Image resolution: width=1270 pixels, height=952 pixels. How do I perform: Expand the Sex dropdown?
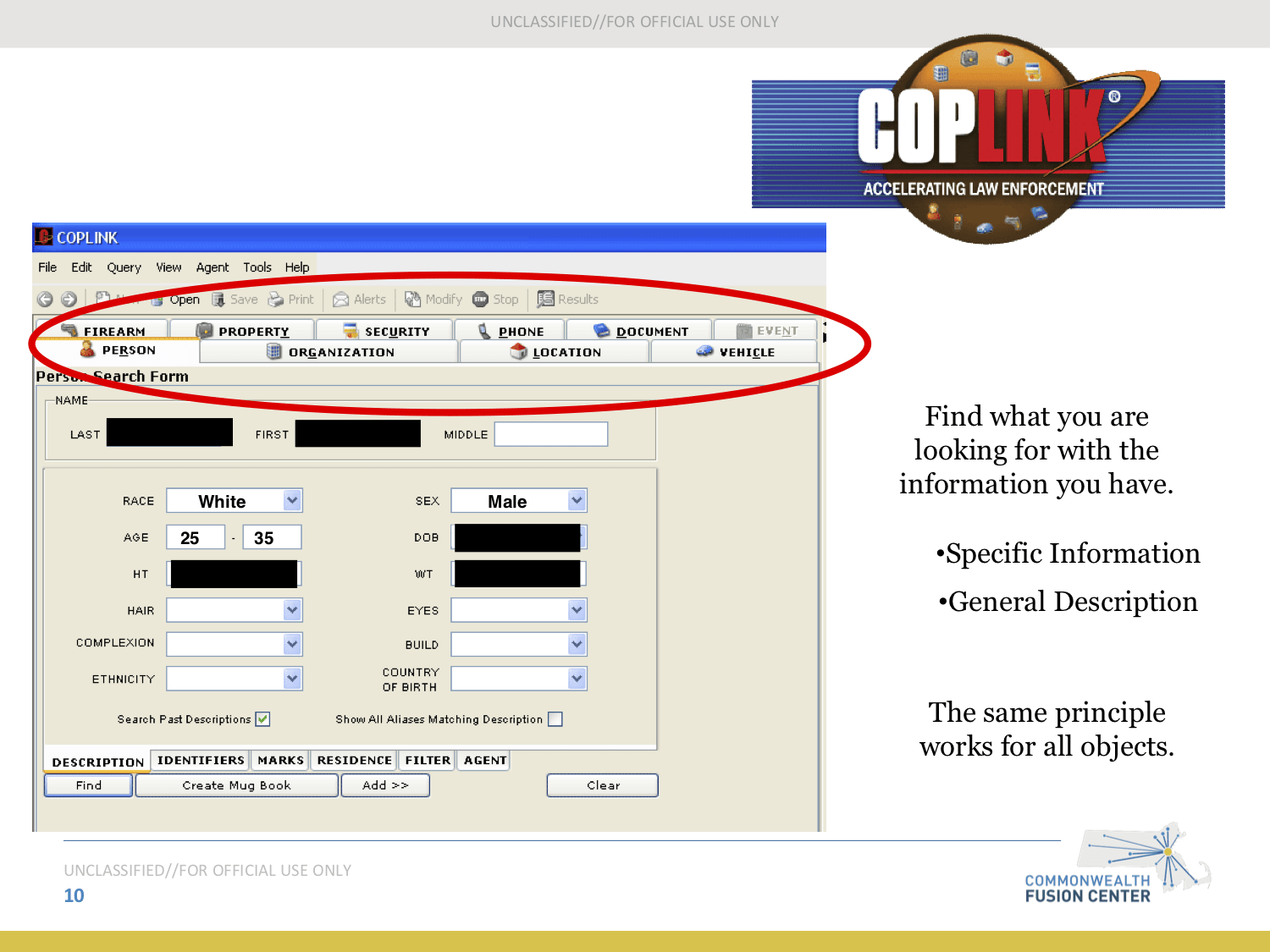(x=577, y=500)
